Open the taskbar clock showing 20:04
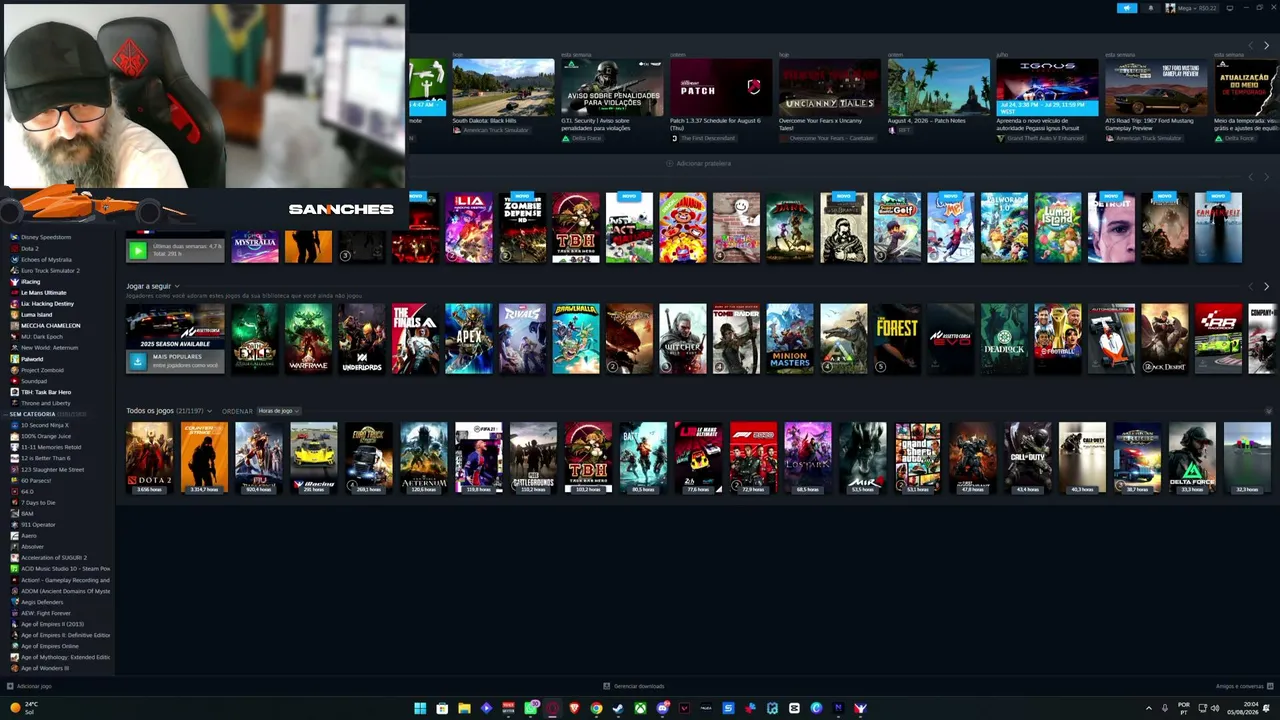This screenshot has width=1280, height=720. (1243, 708)
